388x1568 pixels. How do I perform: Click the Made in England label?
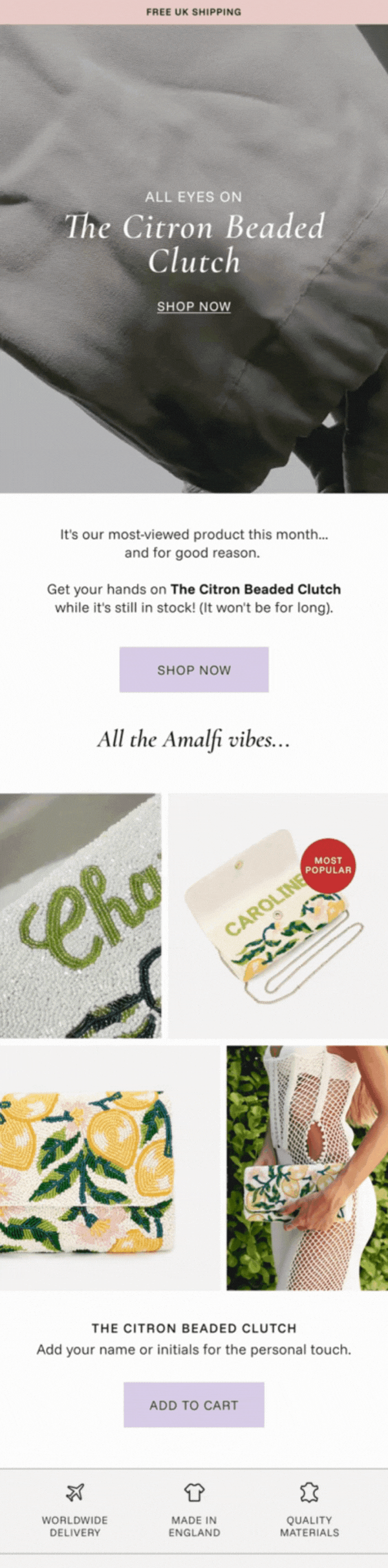pyautogui.click(x=194, y=1526)
